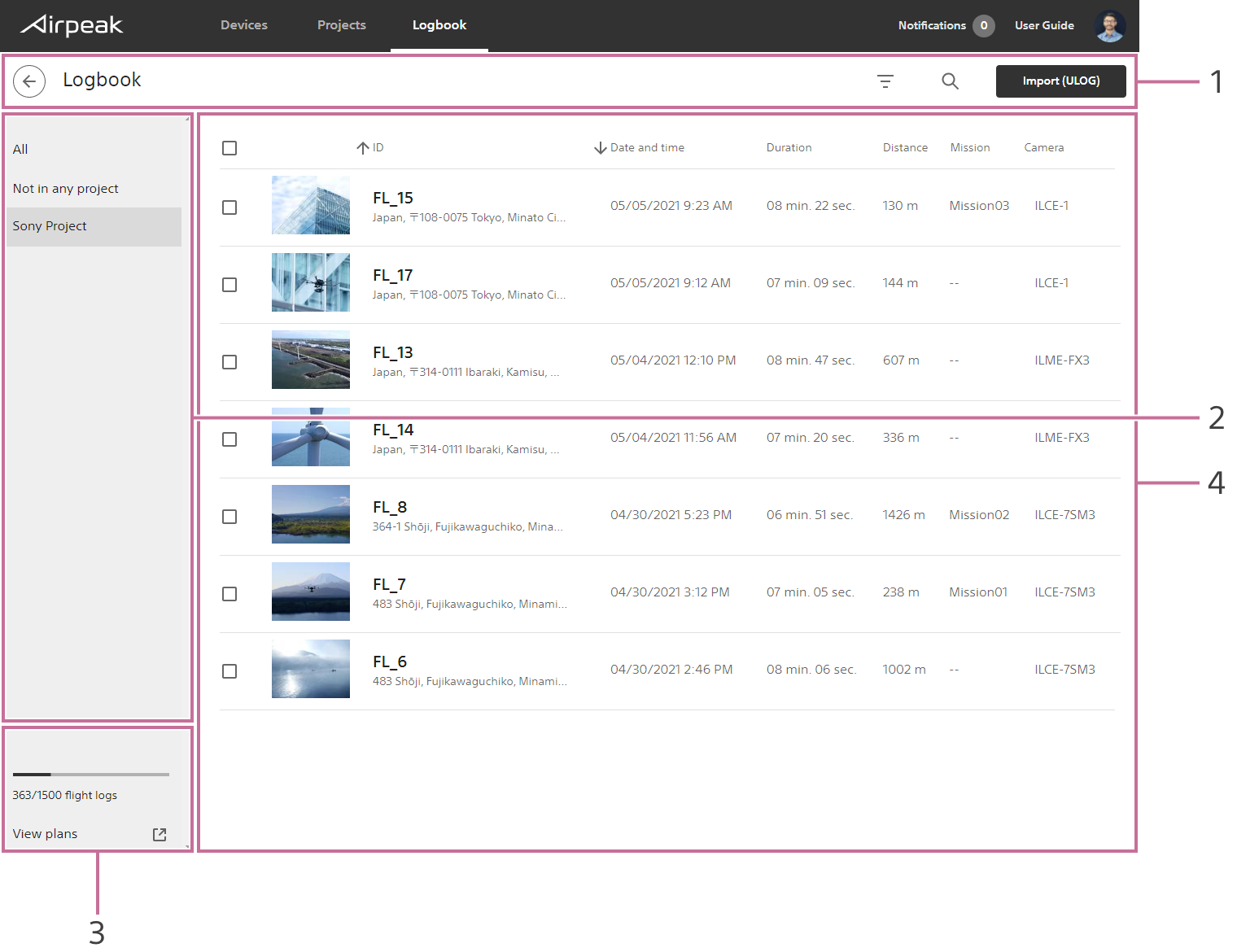Choose the All filter in sidebar
The width and height of the screenshot is (1237, 952).
tap(20, 149)
